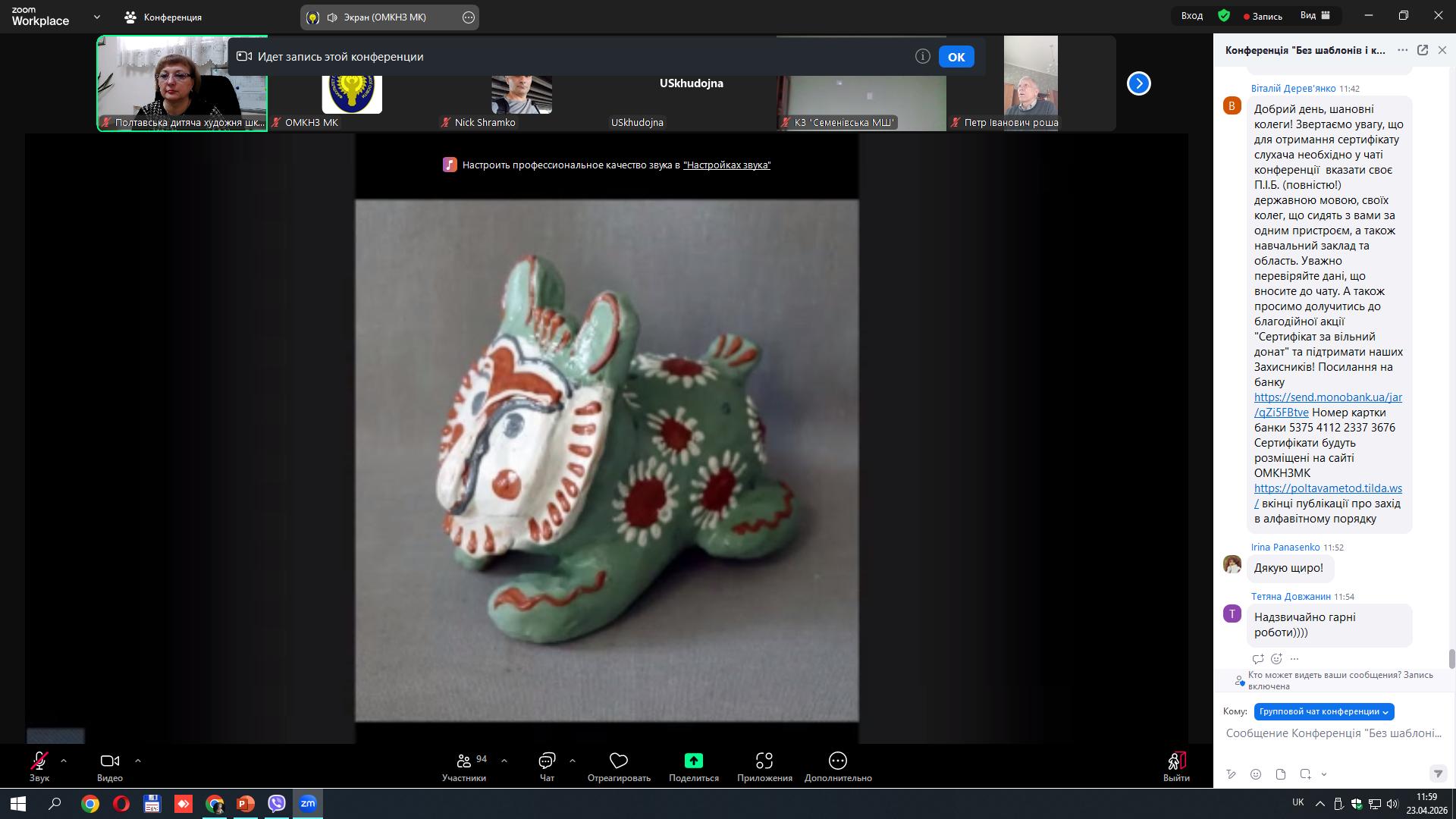Expand the Вид layout menu
The image size is (1456, 819).
coord(1315,16)
